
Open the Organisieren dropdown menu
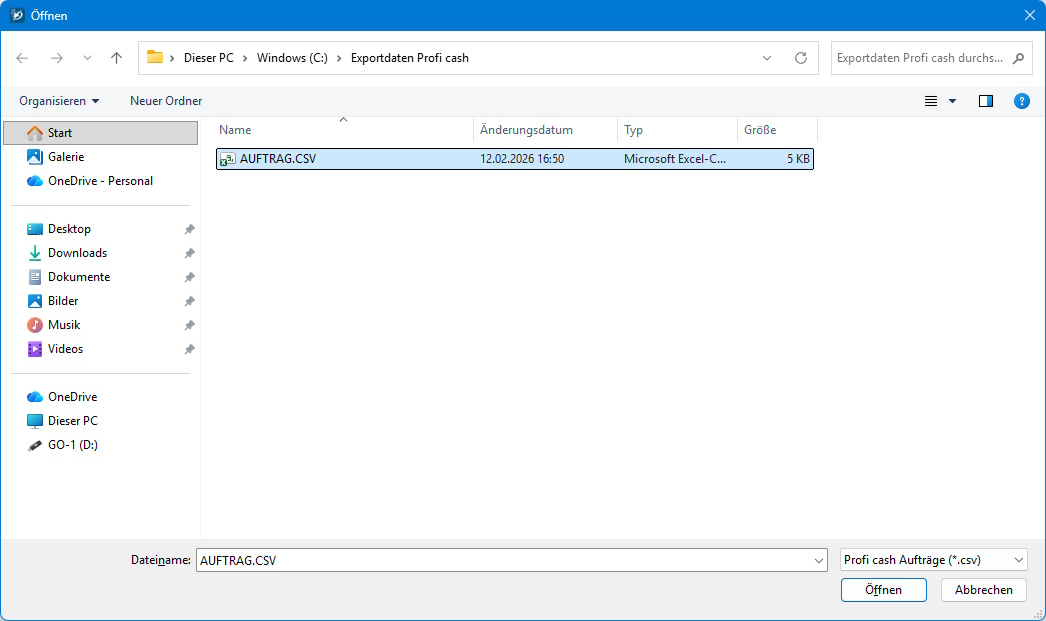pos(57,101)
